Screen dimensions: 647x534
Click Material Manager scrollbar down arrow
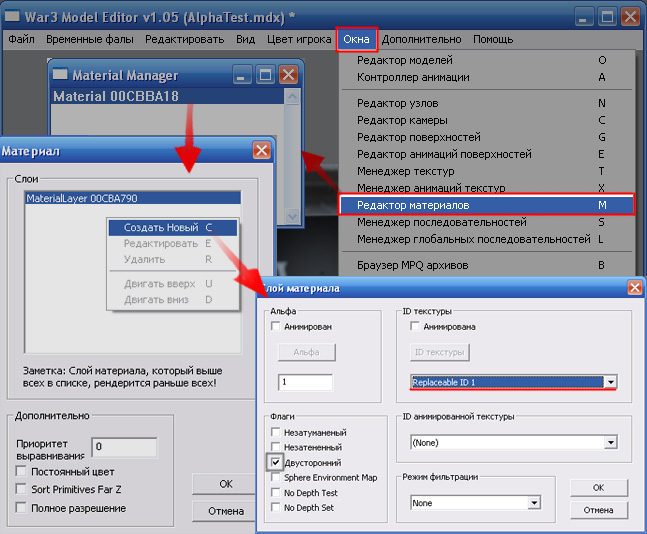point(292,215)
